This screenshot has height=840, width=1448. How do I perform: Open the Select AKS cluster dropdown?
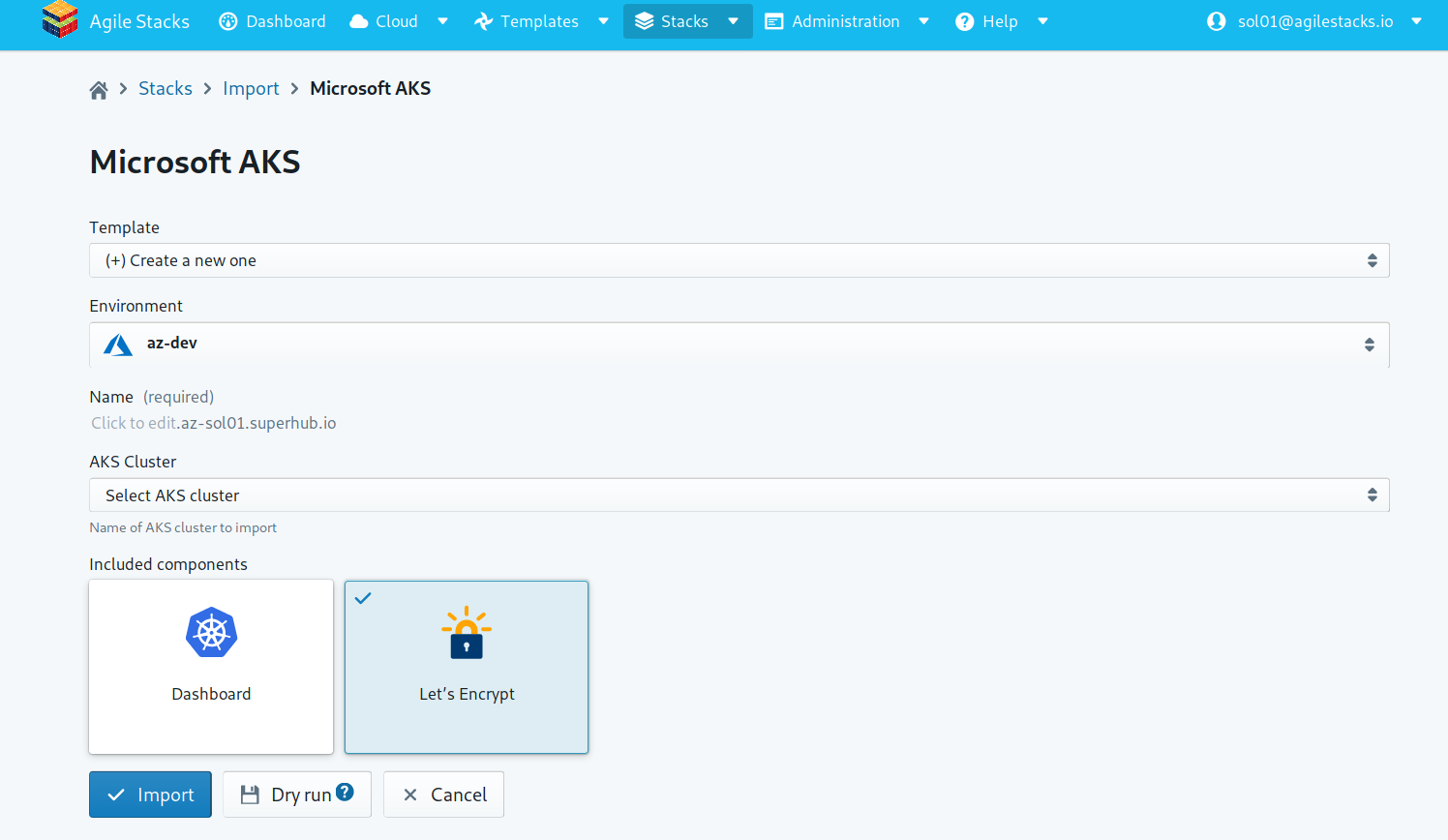pos(739,495)
